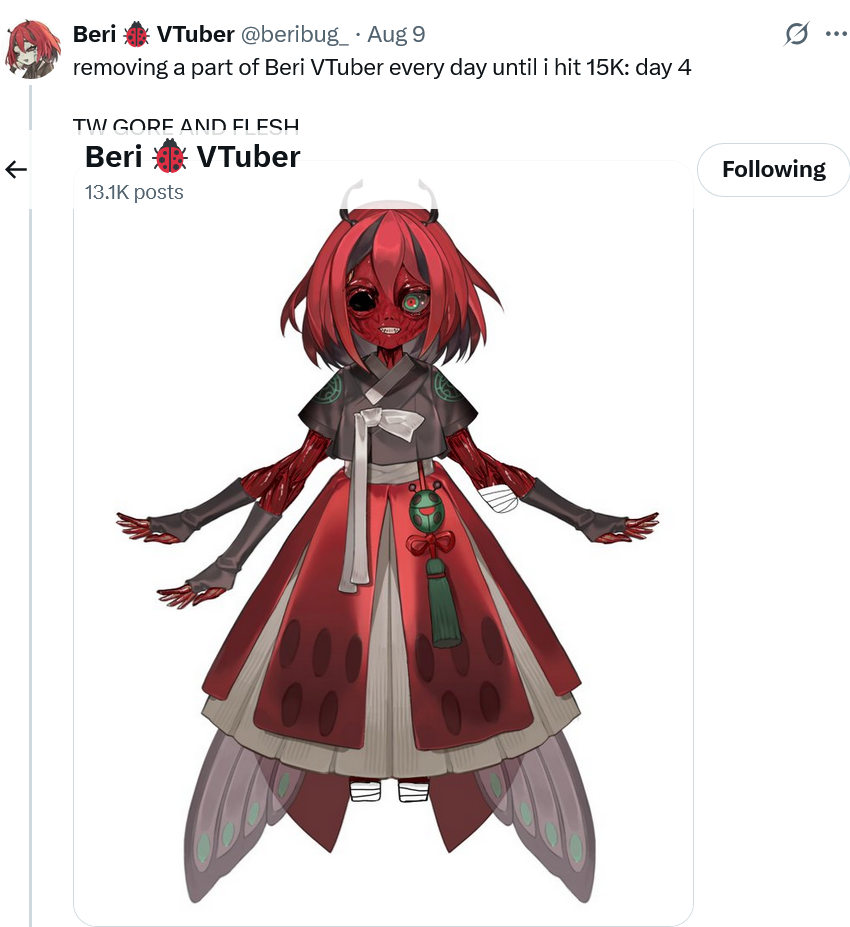Click the Beri VTuber profile header title

tap(193, 157)
